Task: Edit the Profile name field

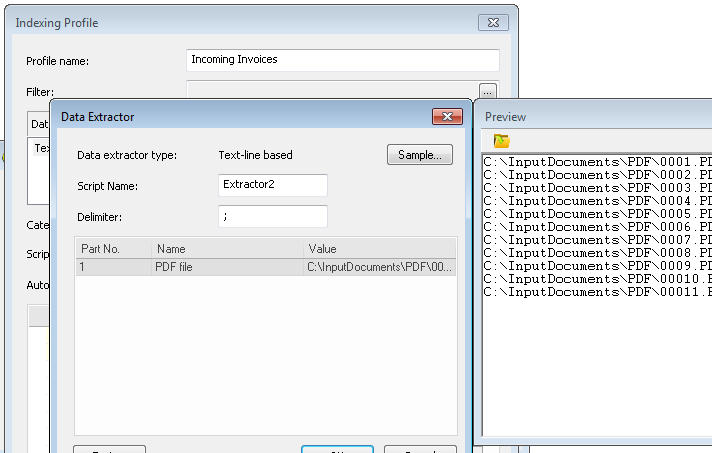Action: point(343,60)
